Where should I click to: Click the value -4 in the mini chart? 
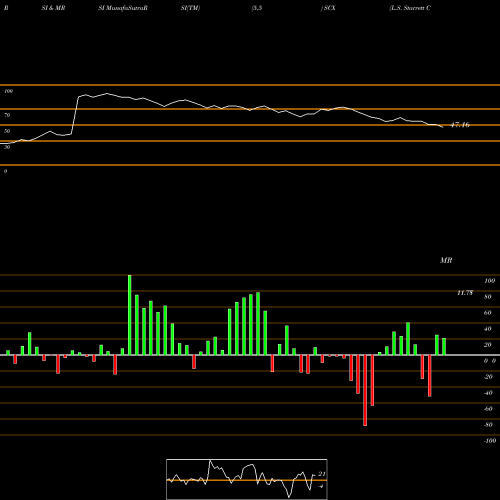pos(321,486)
